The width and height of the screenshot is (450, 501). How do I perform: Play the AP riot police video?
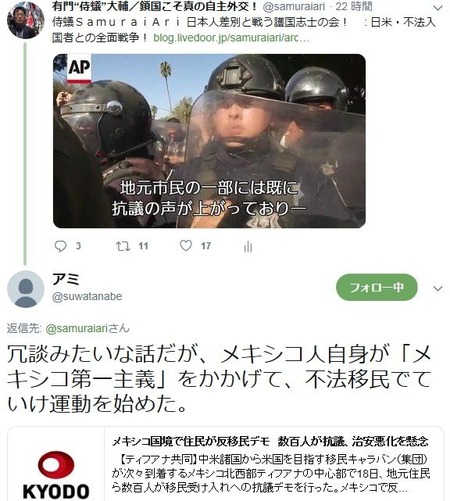209,141
